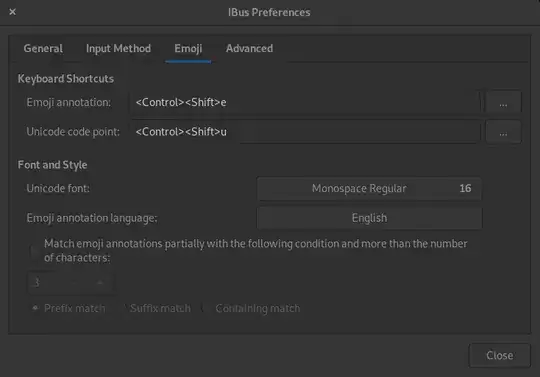Switch to the General tab
This screenshot has width=540, height=377.
click(x=43, y=49)
